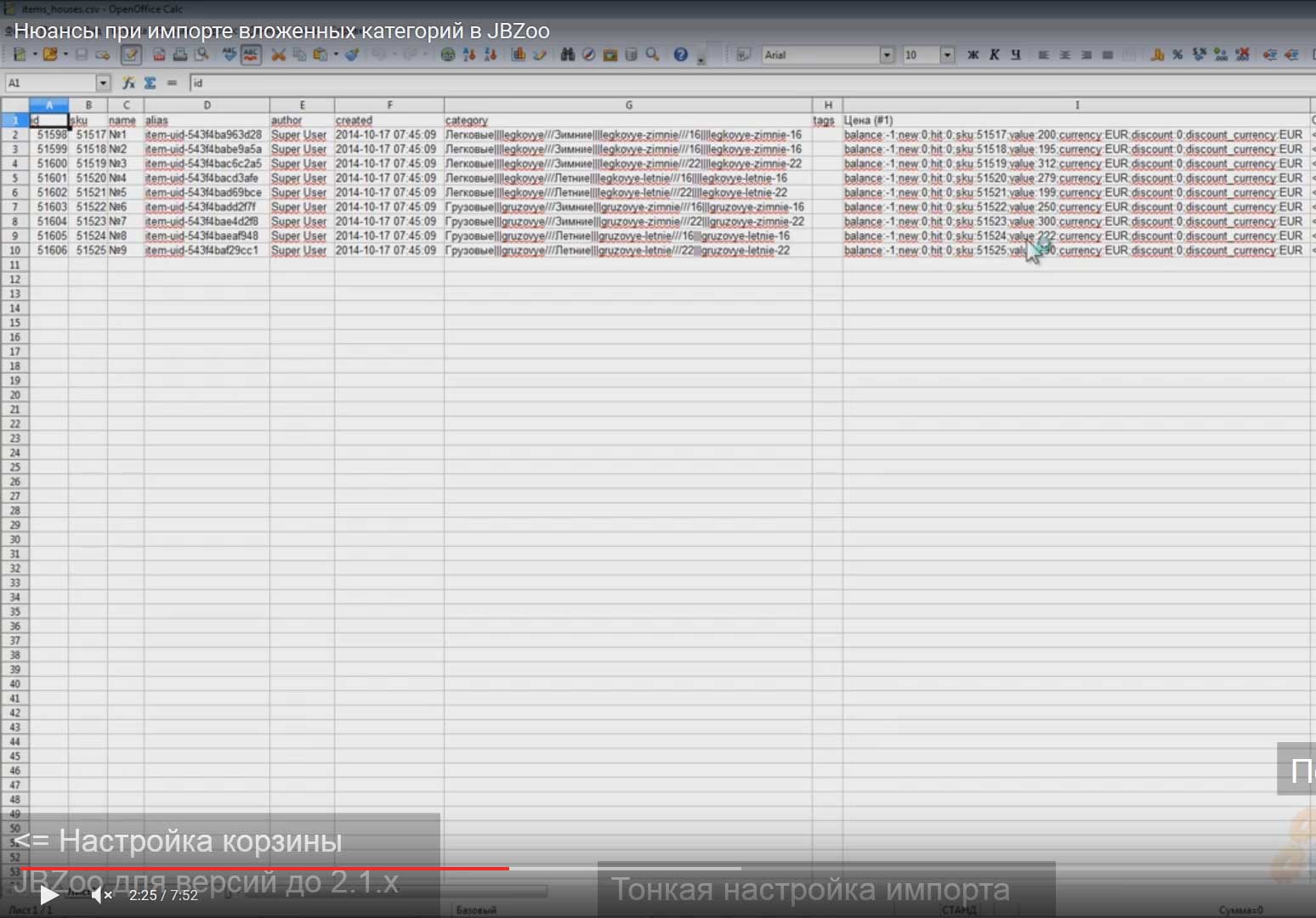
Task: Select row 5 header
Action: coord(14,178)
